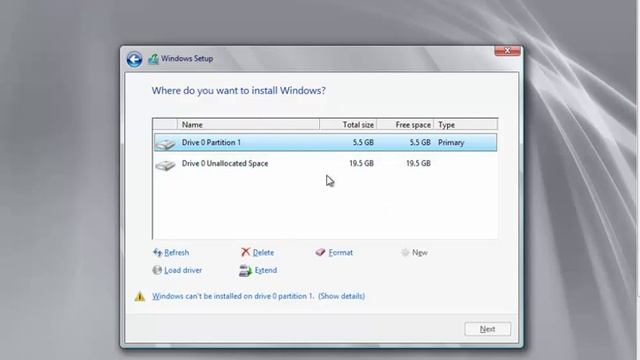Click the Extend partition icon
The image size is (640, 360).
coord(245,271)
